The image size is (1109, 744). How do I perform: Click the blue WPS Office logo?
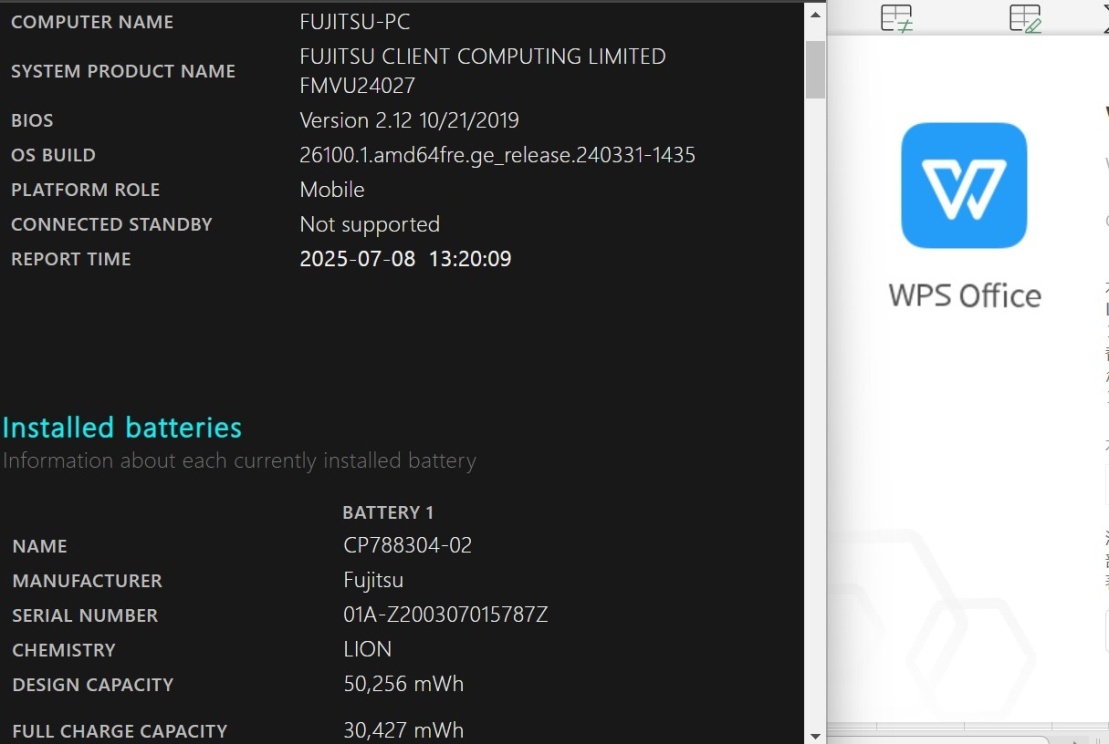coord(964,185)
